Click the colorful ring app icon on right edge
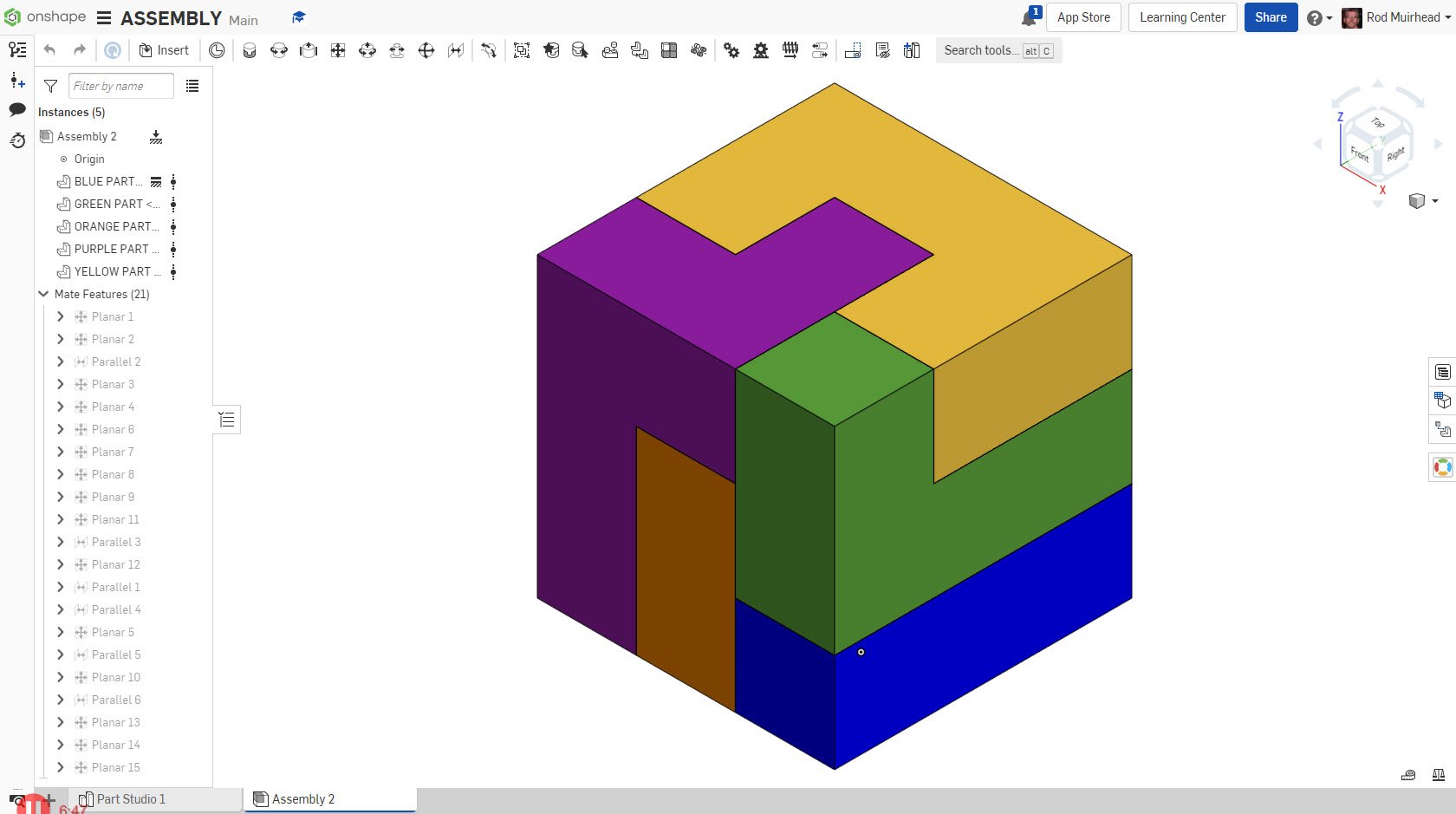Viewport: 1456px width, 814px height. click(1443, 467)
